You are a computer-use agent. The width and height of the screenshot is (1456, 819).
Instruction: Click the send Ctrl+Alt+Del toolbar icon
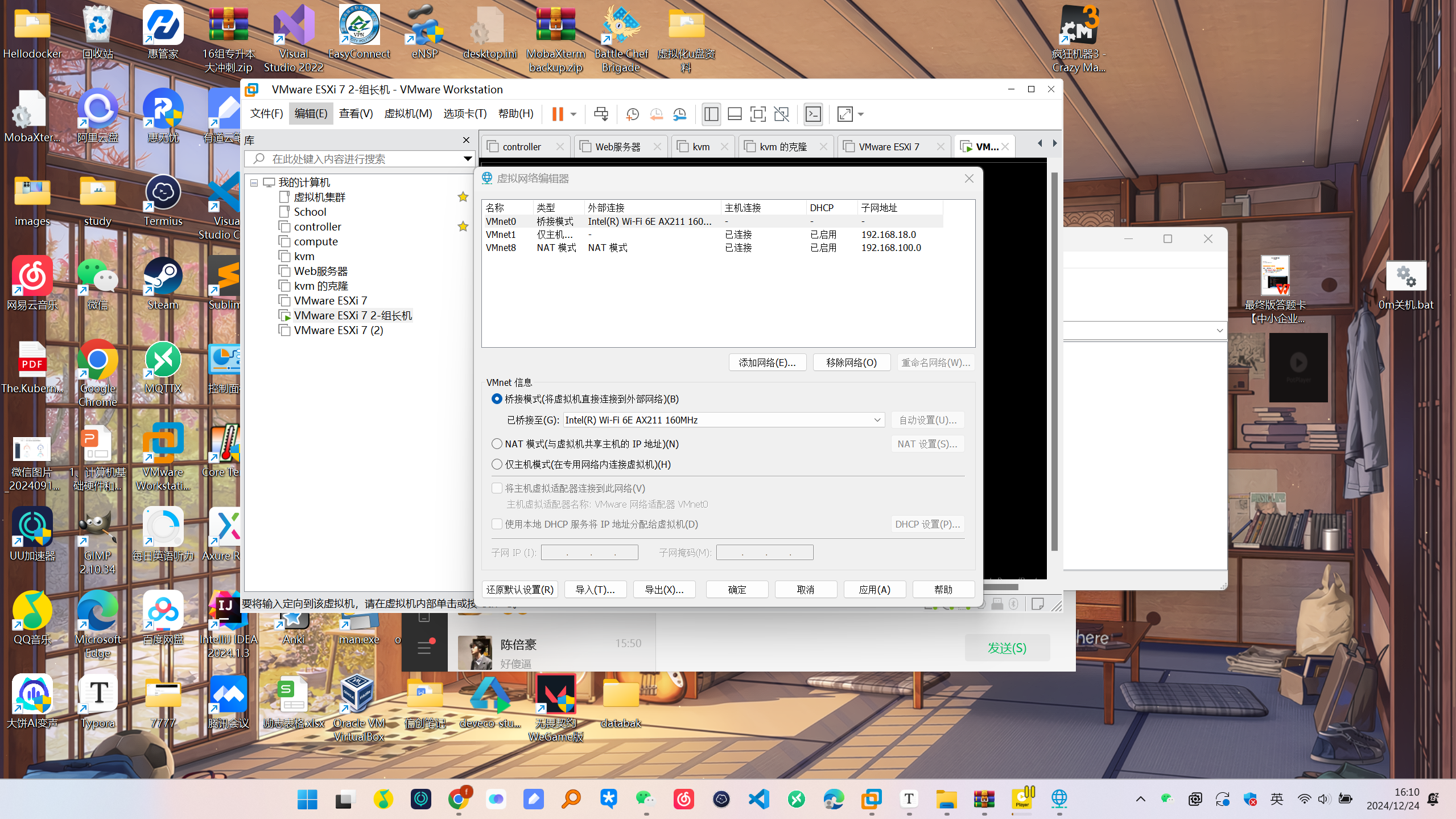601,114
